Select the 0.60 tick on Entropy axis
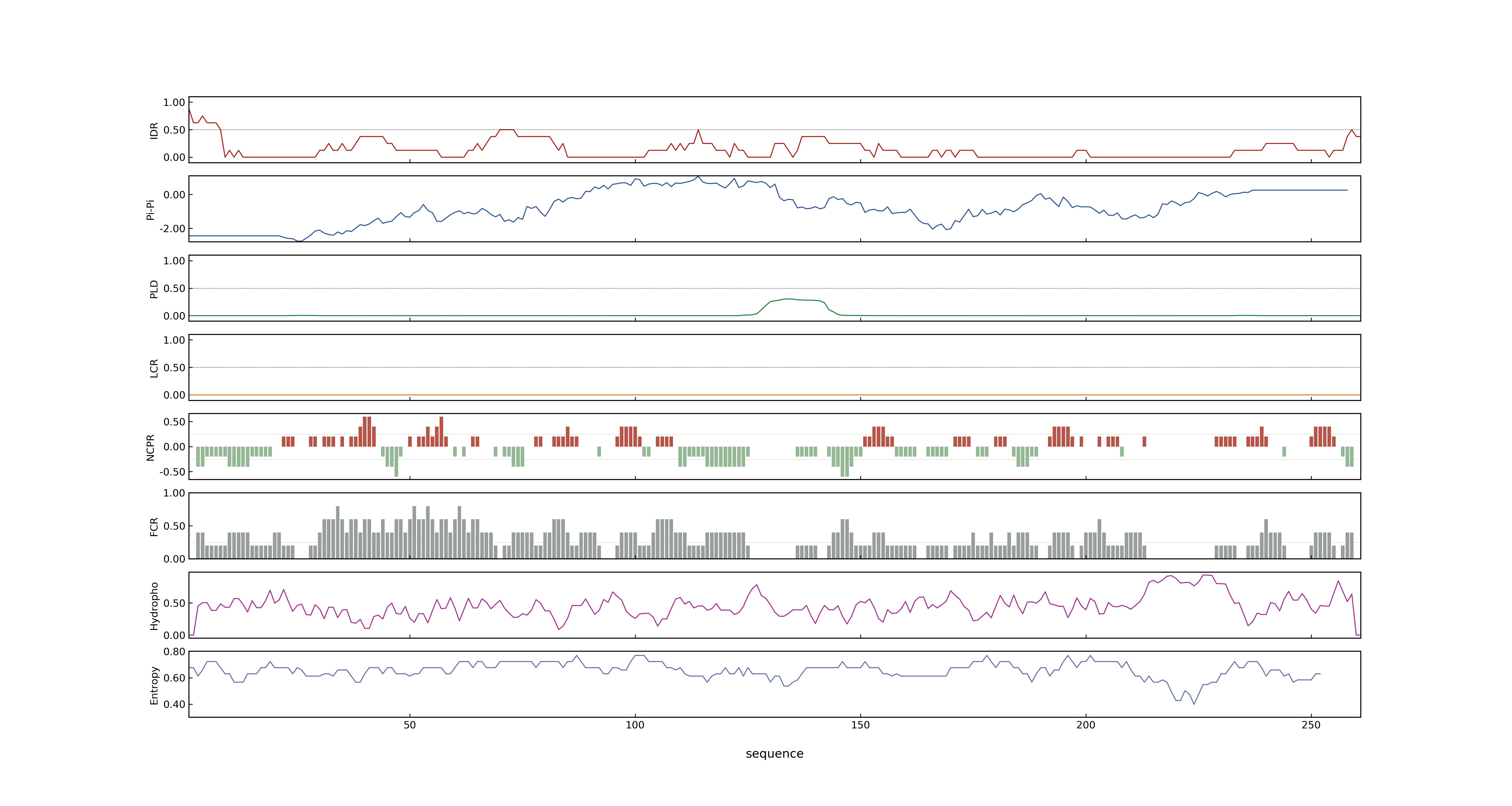Viewport: 1512px width, 806px height. 174,678
